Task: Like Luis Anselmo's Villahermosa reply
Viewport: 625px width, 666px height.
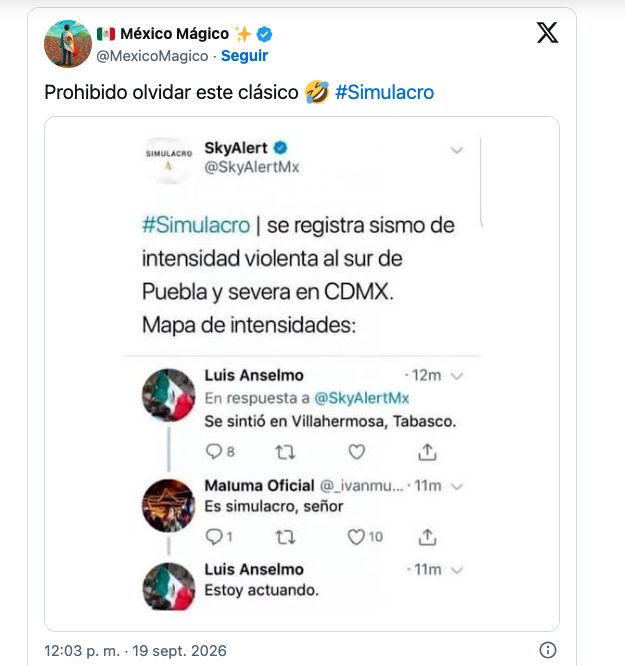Action: [356, 452]
